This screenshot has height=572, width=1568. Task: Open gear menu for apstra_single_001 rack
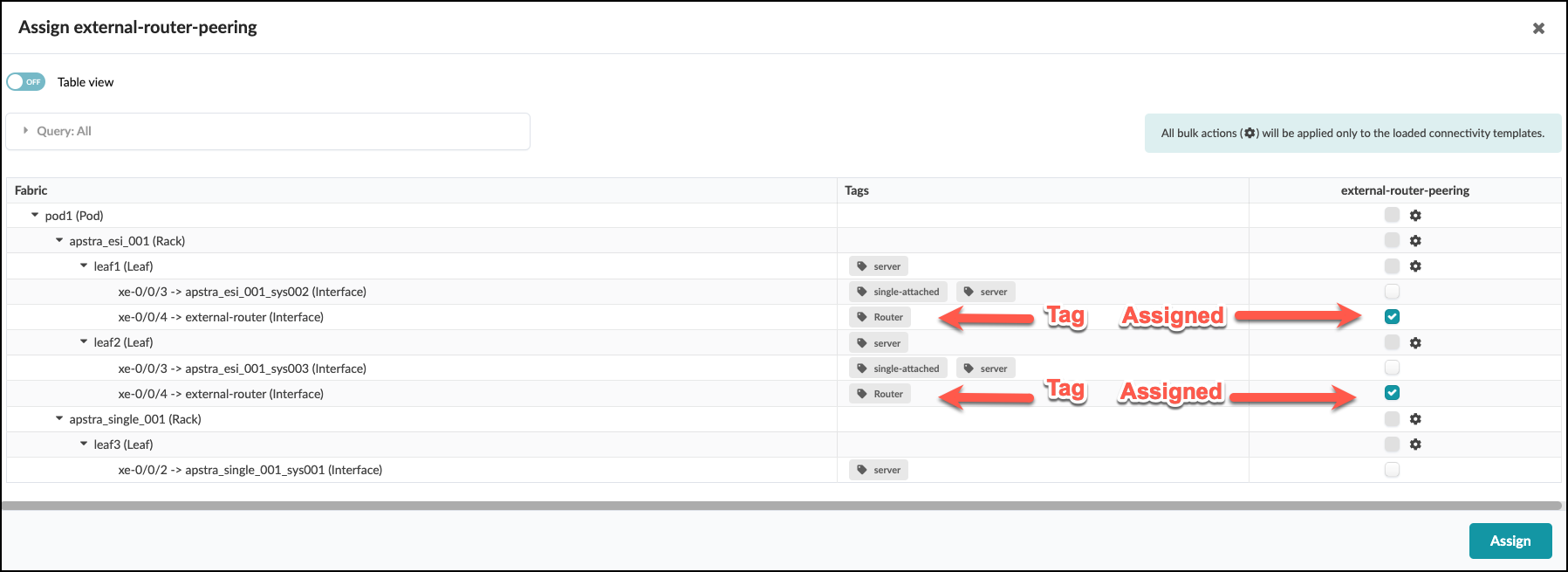(x=1415, y=419)
